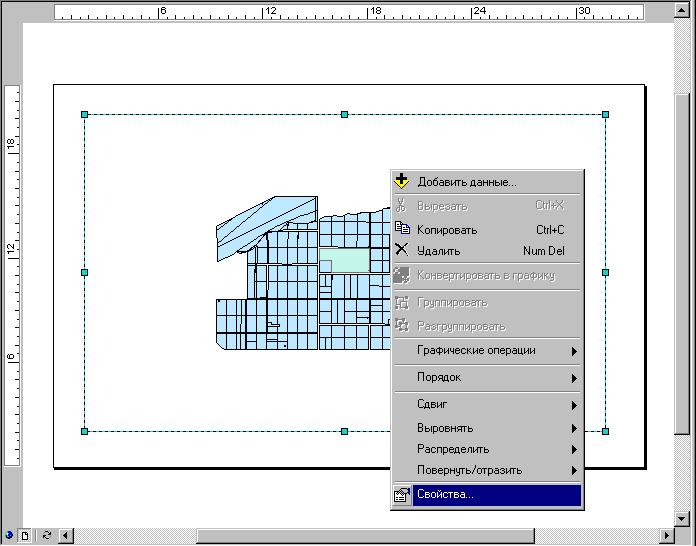Click the horizontal scrollbar thumb

(x=365, y=536)
